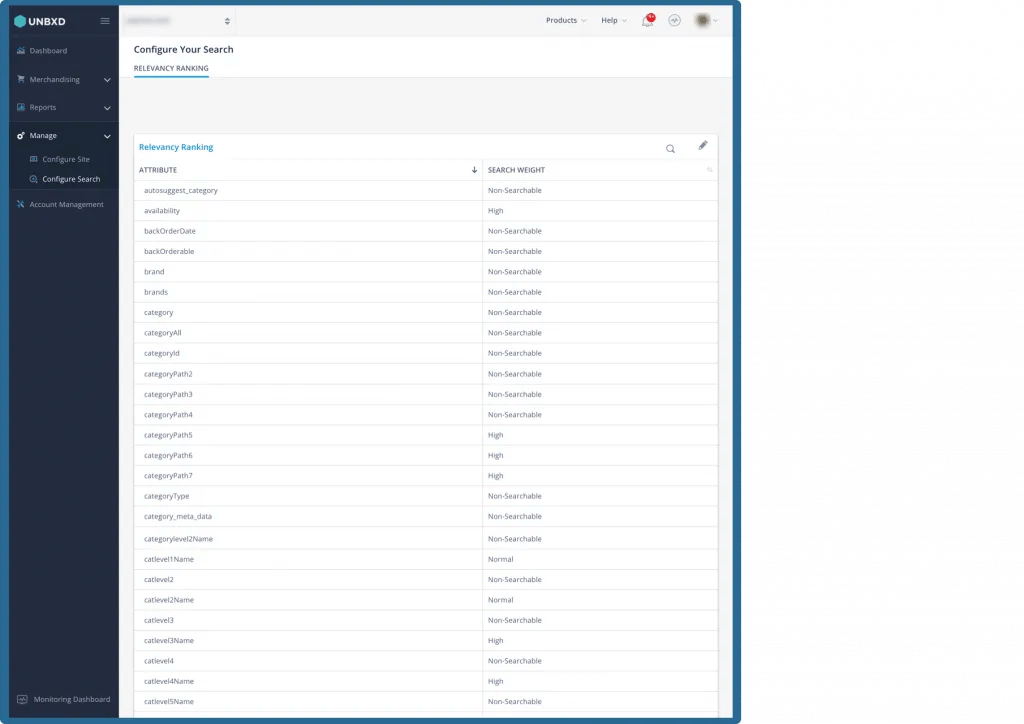Open the user avatar menu
Viewport: 1024px width, 724px height.
[x=705, y=20]
